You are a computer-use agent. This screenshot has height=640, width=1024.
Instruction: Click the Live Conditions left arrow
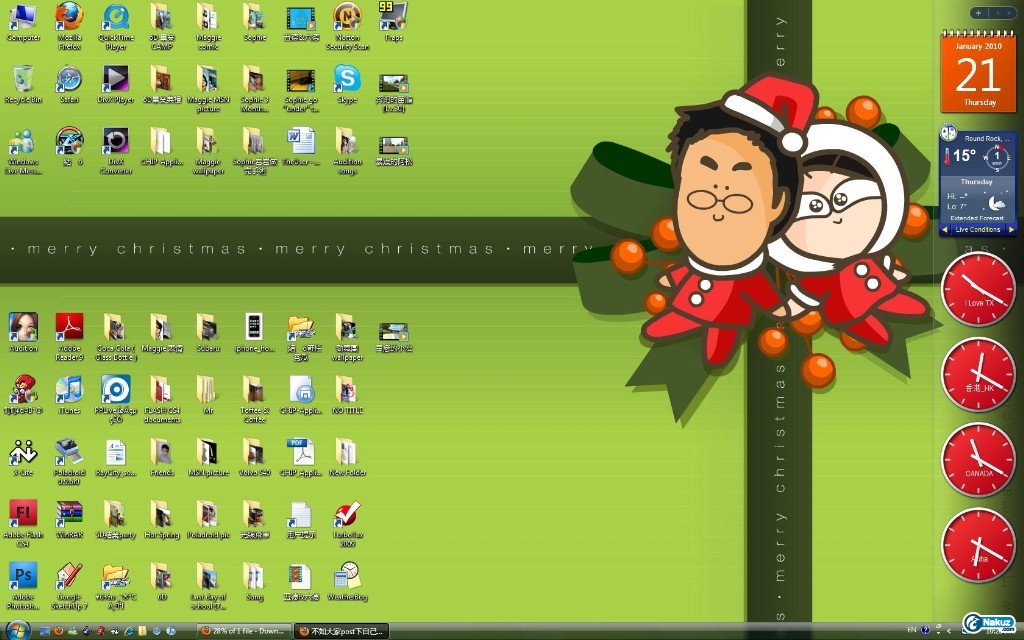pyautogui.click(x=944, y=230)
